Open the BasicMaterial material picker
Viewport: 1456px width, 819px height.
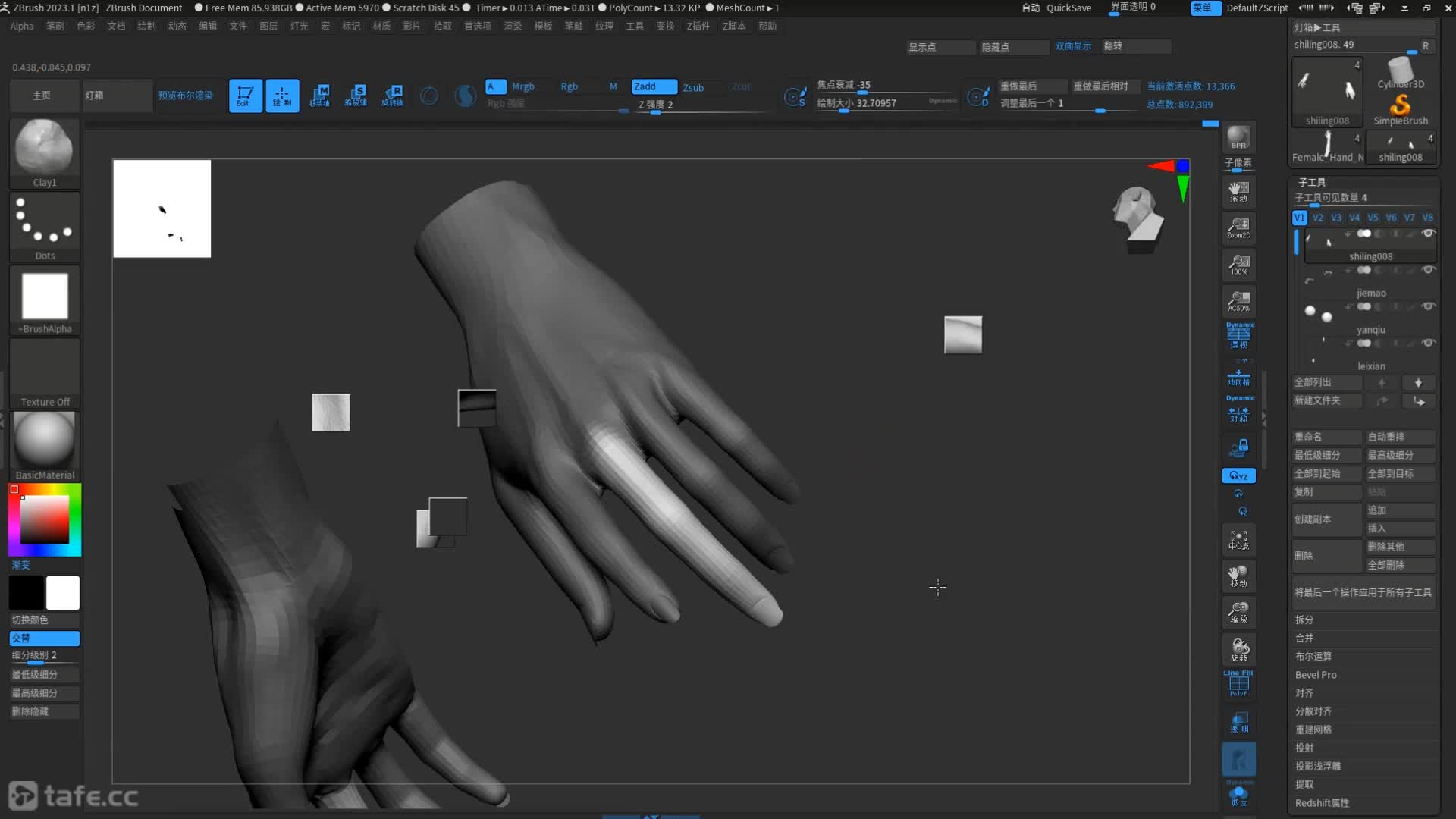(x=44, y=446)
